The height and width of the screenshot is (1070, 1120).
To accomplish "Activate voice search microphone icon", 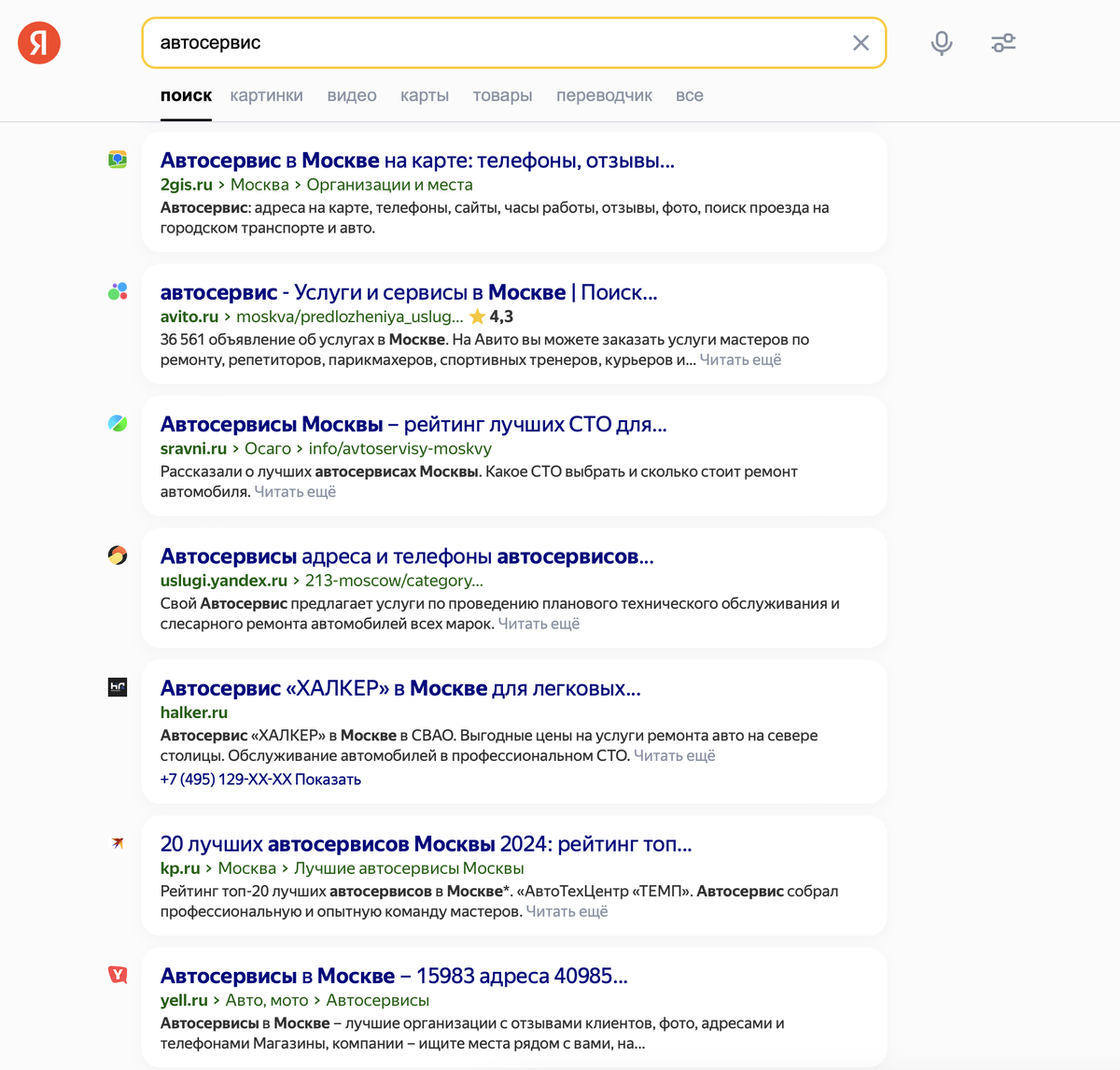I will click(x=942, y=43).
